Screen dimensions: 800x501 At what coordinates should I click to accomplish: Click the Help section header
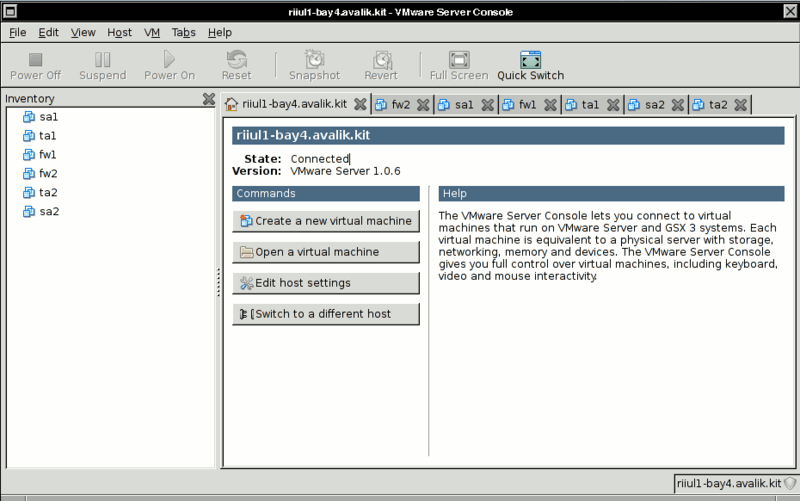[611, 193]
